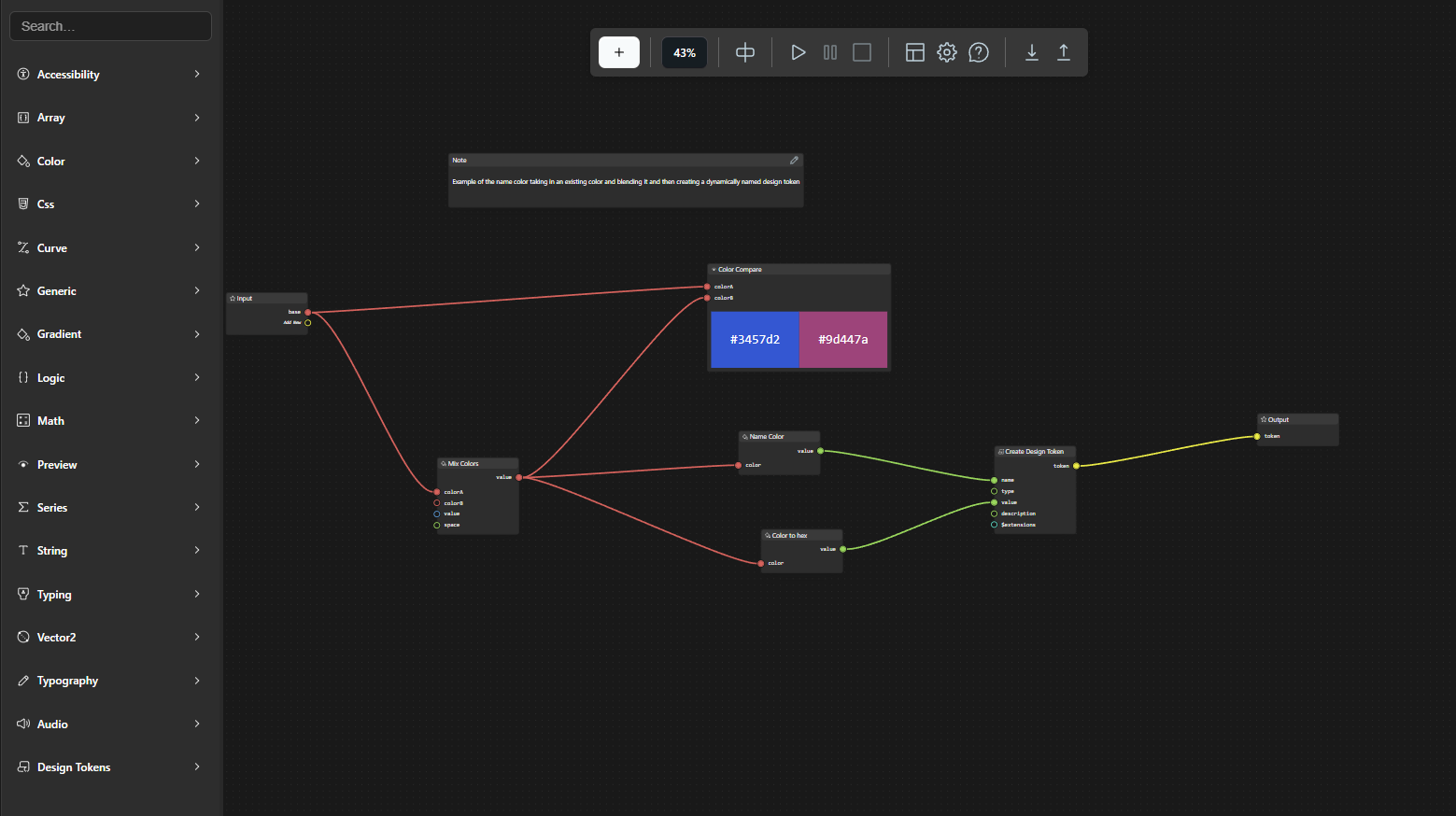Image resolution: width=1456 pixels, height=816 pixels.
Task: Open help via the question mark icon
Action: [978, 52]
